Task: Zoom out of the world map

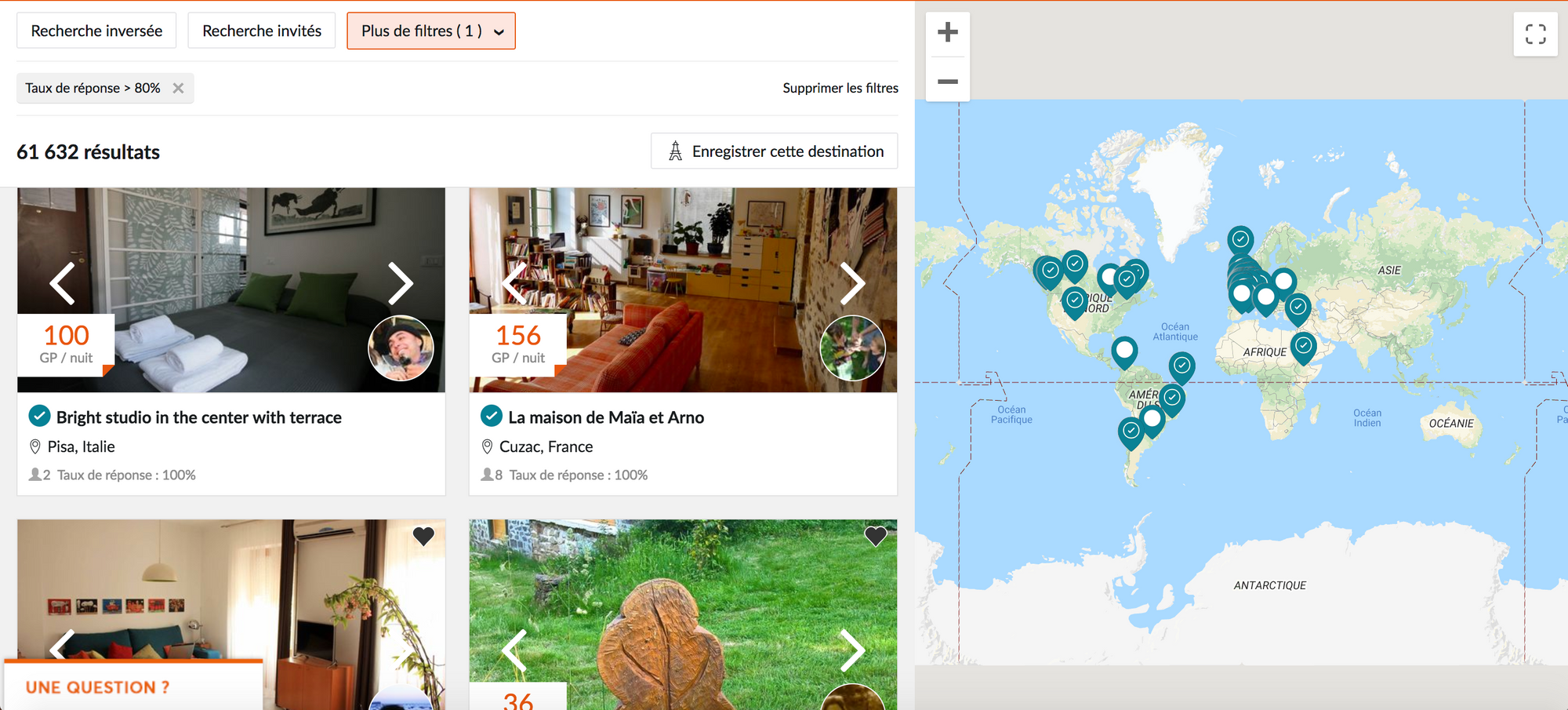Action: 947,81
